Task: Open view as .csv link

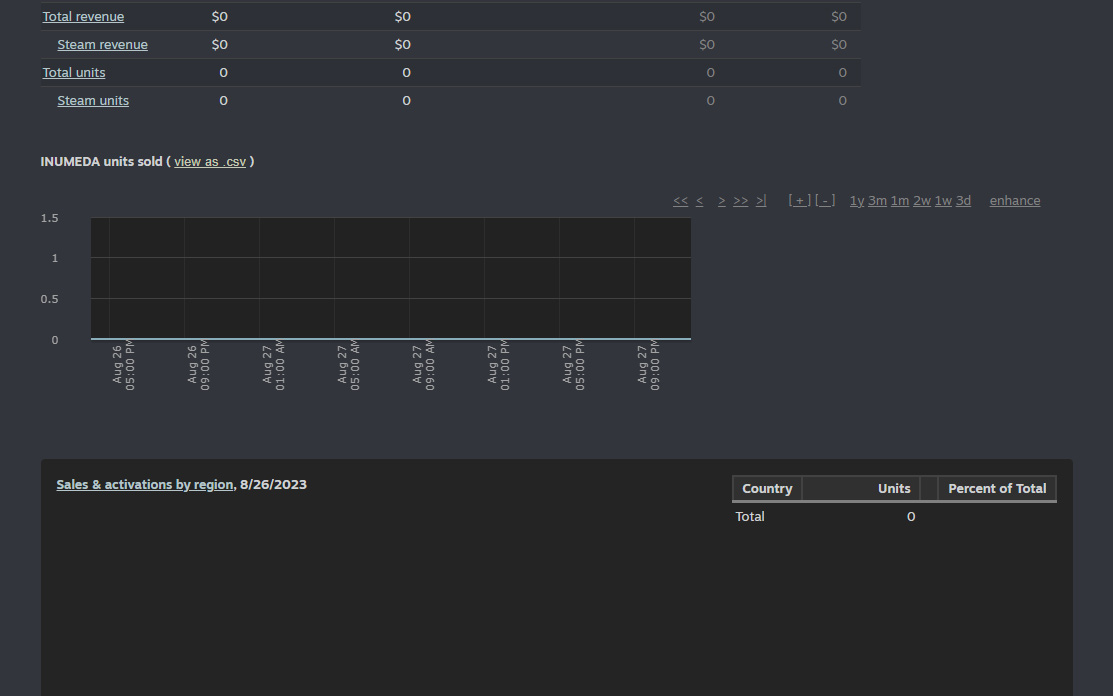Action: (210, 162)
